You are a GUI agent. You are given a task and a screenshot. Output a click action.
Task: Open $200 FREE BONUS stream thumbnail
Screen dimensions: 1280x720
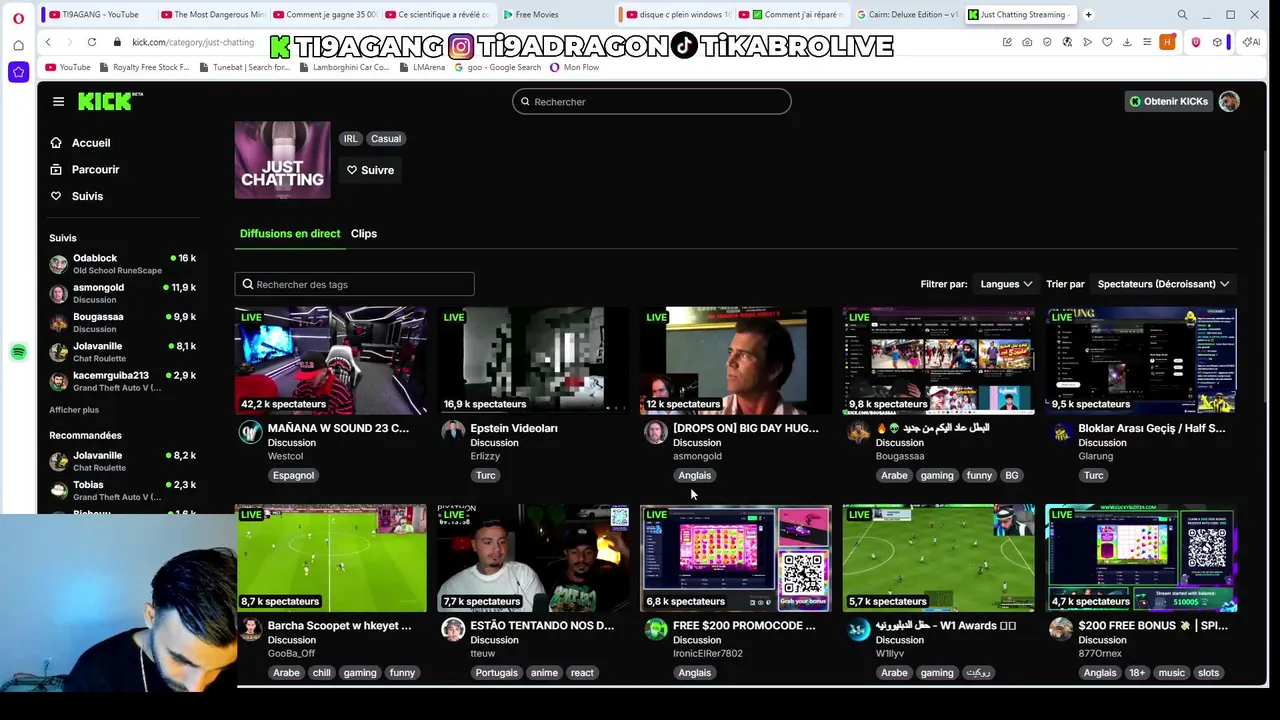[x=1141, y=558]
